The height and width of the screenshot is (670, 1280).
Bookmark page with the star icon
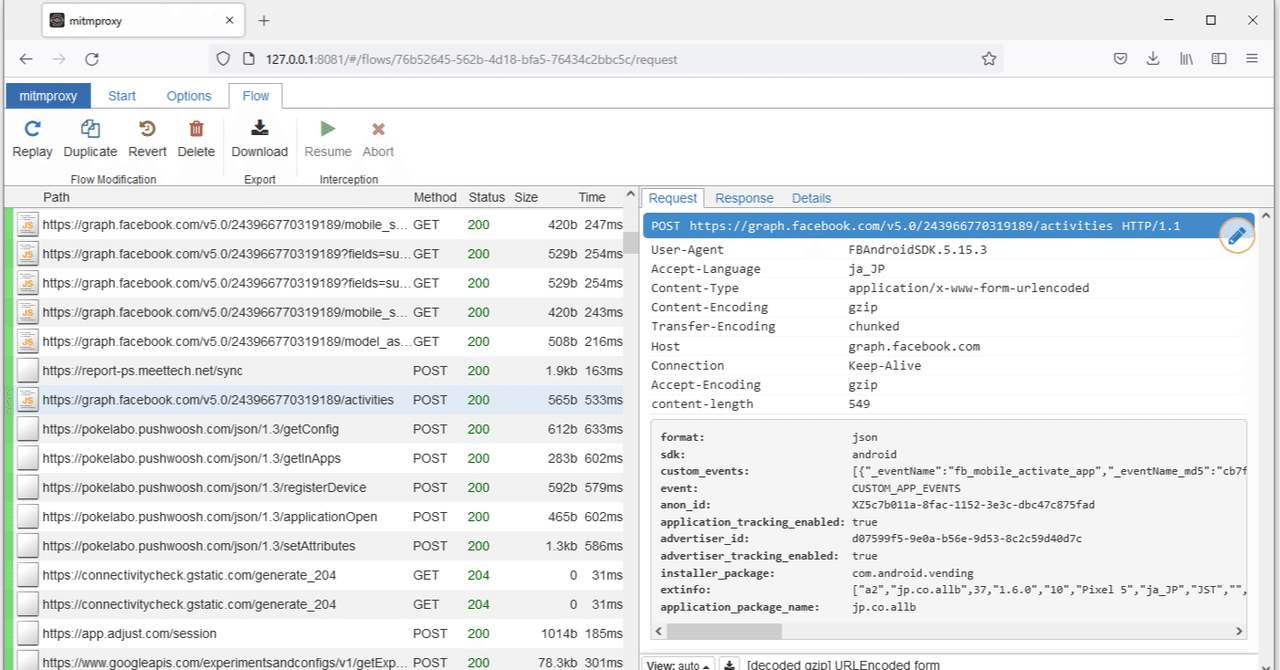point(988,59)
